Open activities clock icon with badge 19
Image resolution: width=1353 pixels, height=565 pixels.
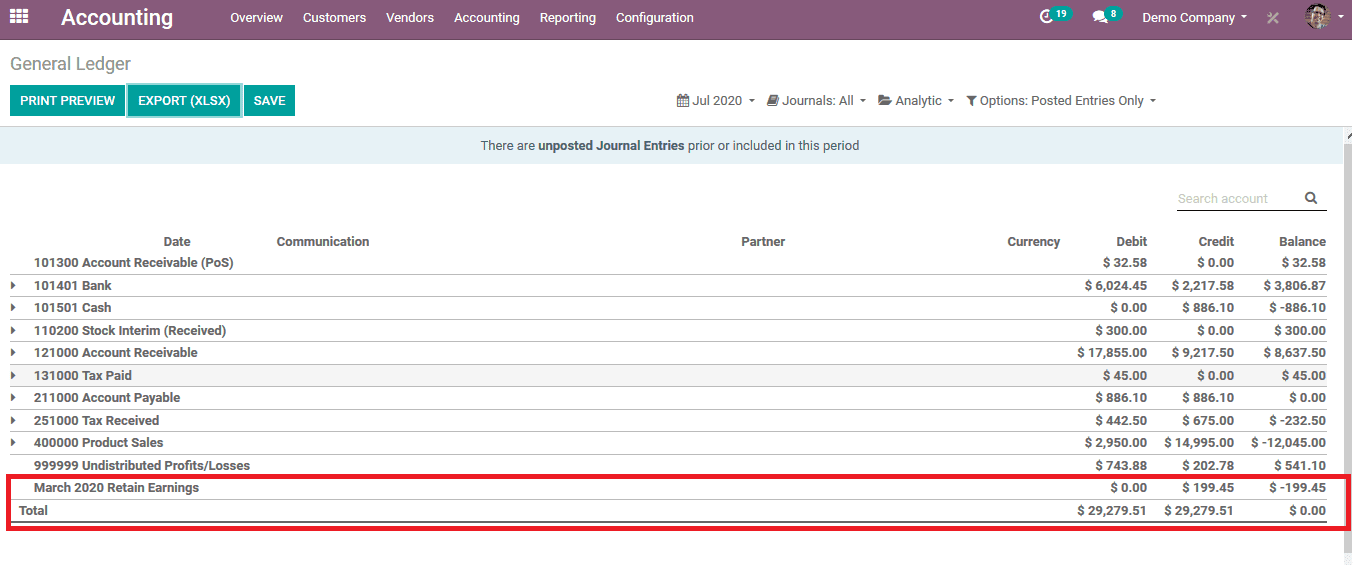pos(1054,16)
